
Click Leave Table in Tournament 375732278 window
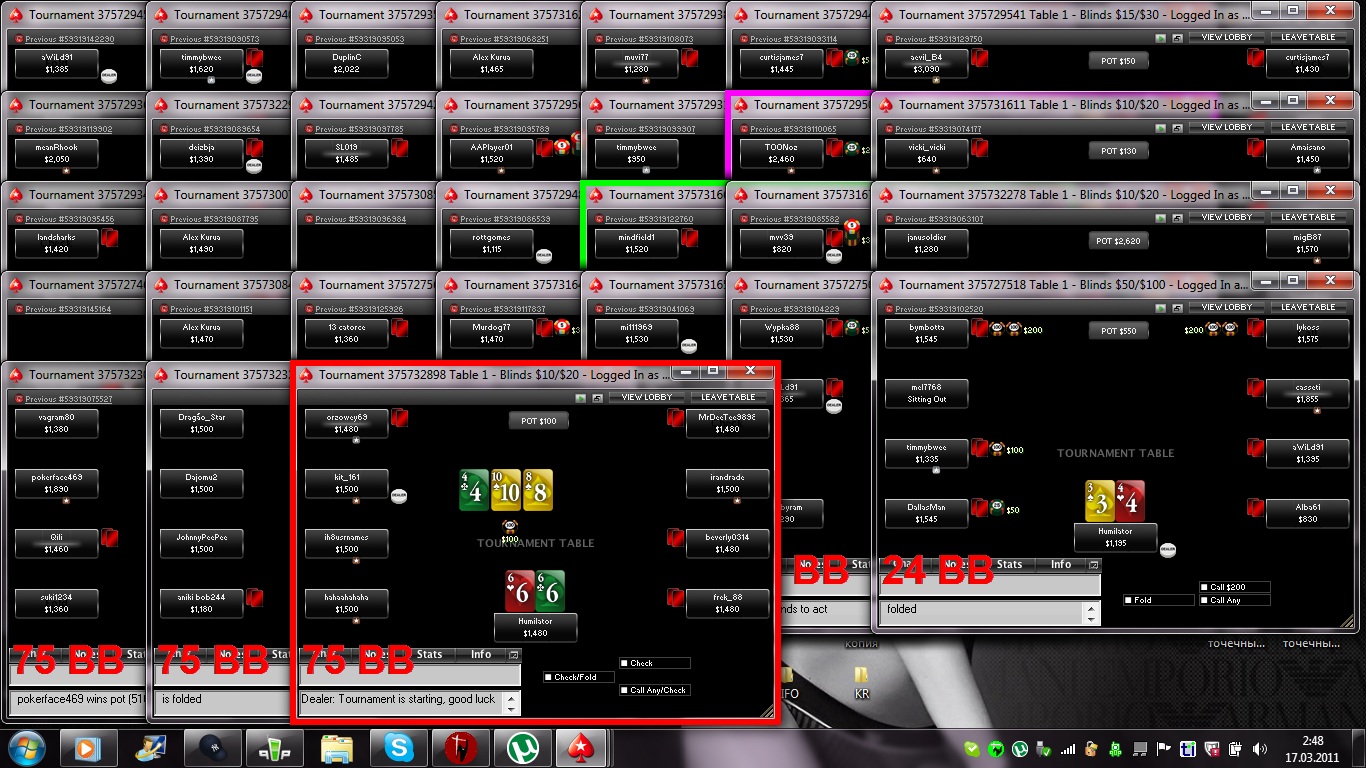click(x=1308, y=217)
